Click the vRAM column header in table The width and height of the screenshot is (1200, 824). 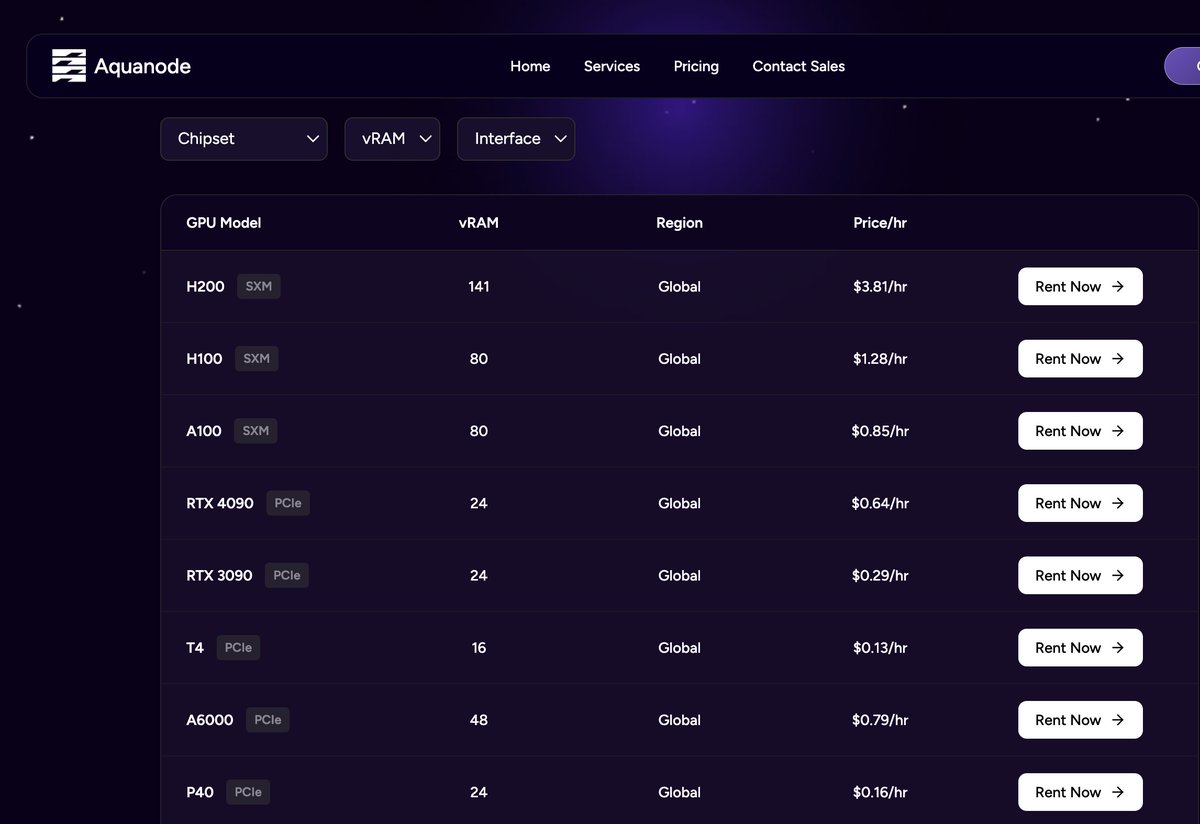click(479, 223)
